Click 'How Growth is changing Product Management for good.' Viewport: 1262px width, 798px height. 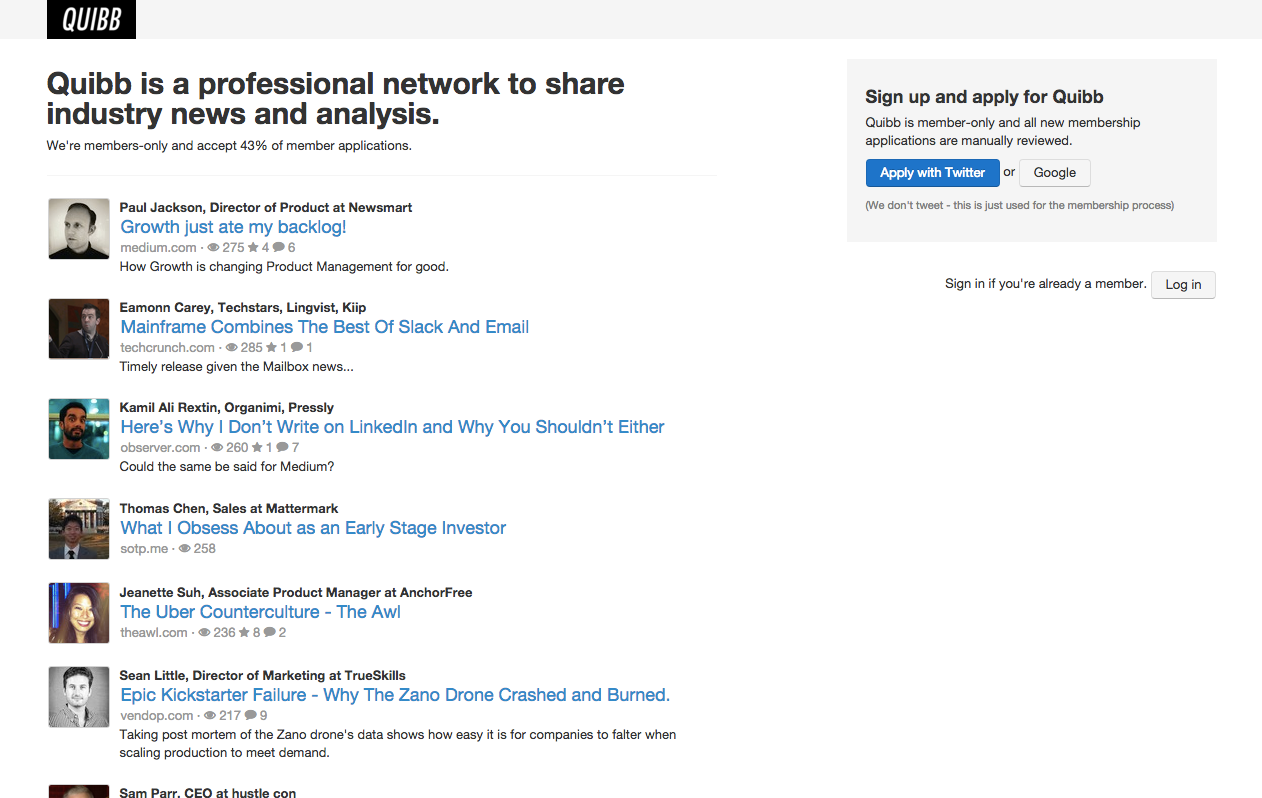284,267
